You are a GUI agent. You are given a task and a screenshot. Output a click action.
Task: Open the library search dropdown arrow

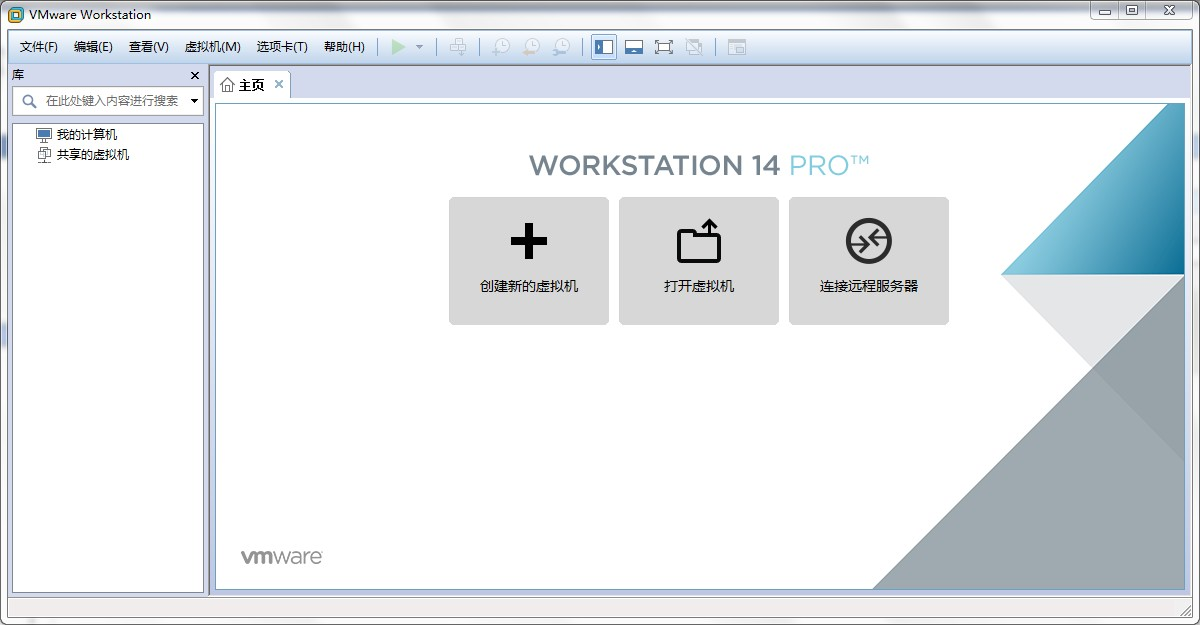(195, 101)
